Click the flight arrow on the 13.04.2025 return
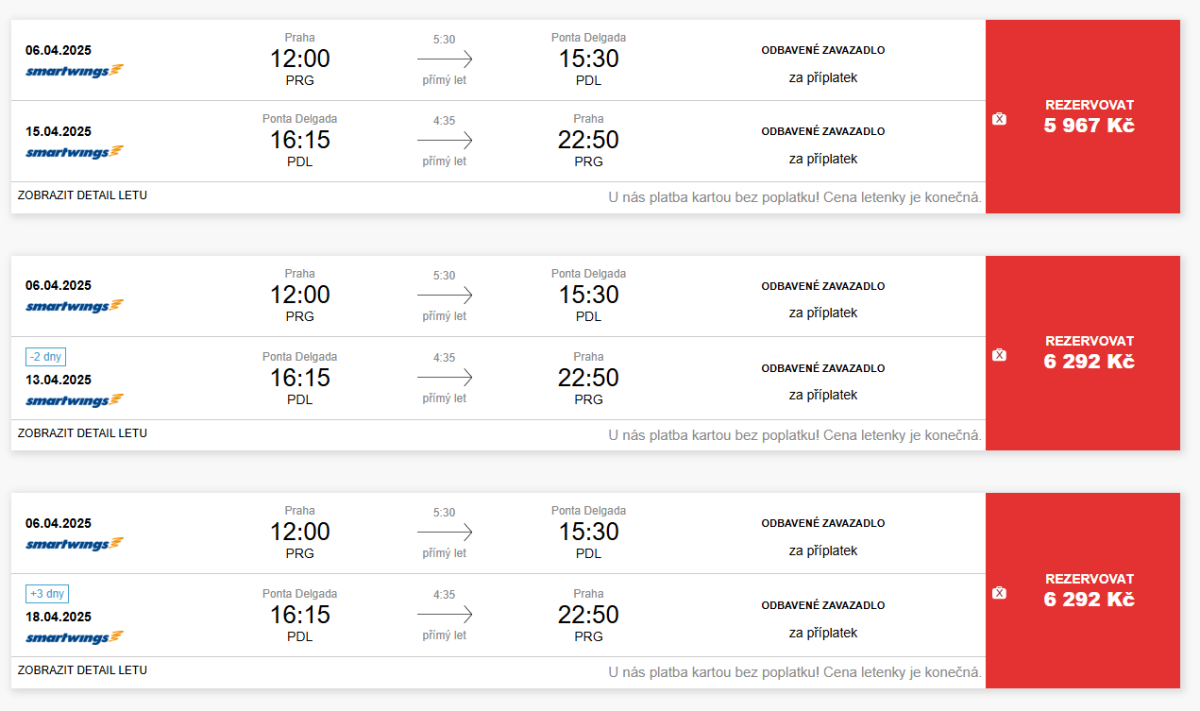 [444, 378]
